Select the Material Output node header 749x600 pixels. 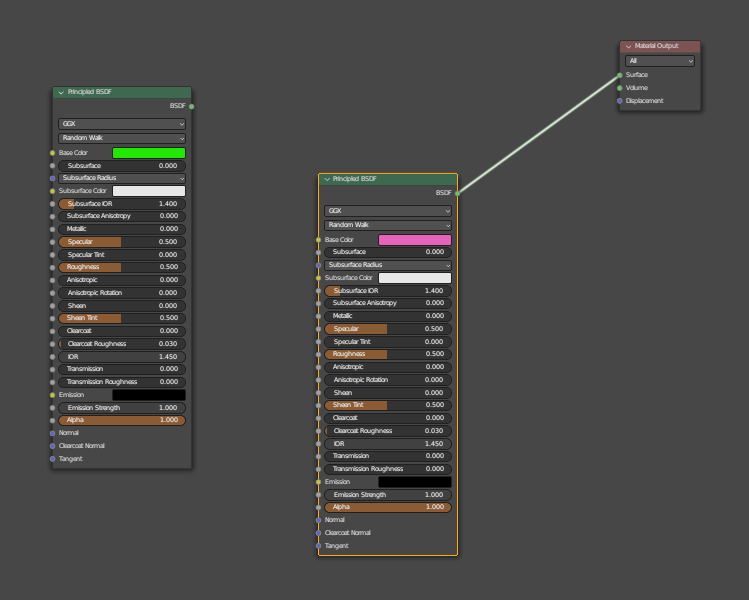[660, 46]
